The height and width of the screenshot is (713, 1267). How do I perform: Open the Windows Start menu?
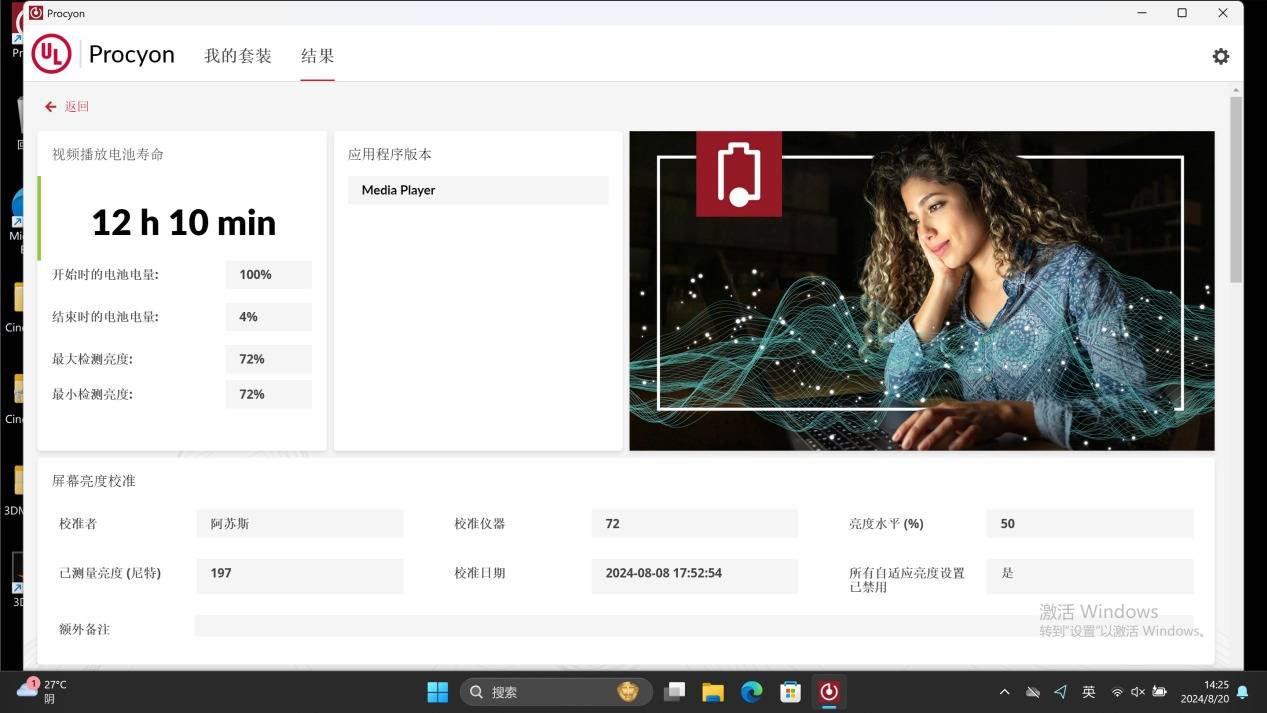point(438,691)
